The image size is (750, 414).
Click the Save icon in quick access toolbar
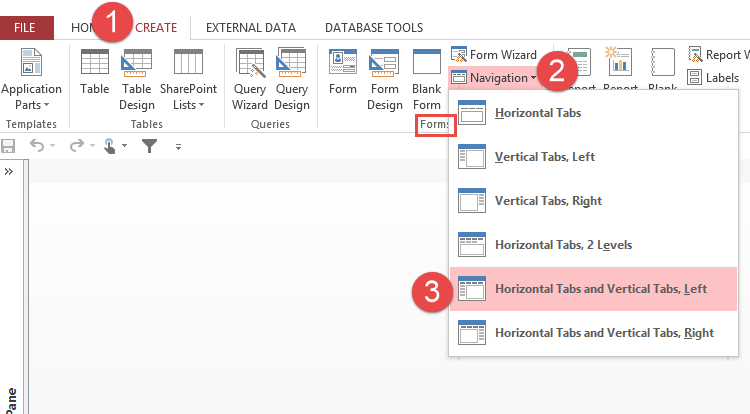[8, 146]
